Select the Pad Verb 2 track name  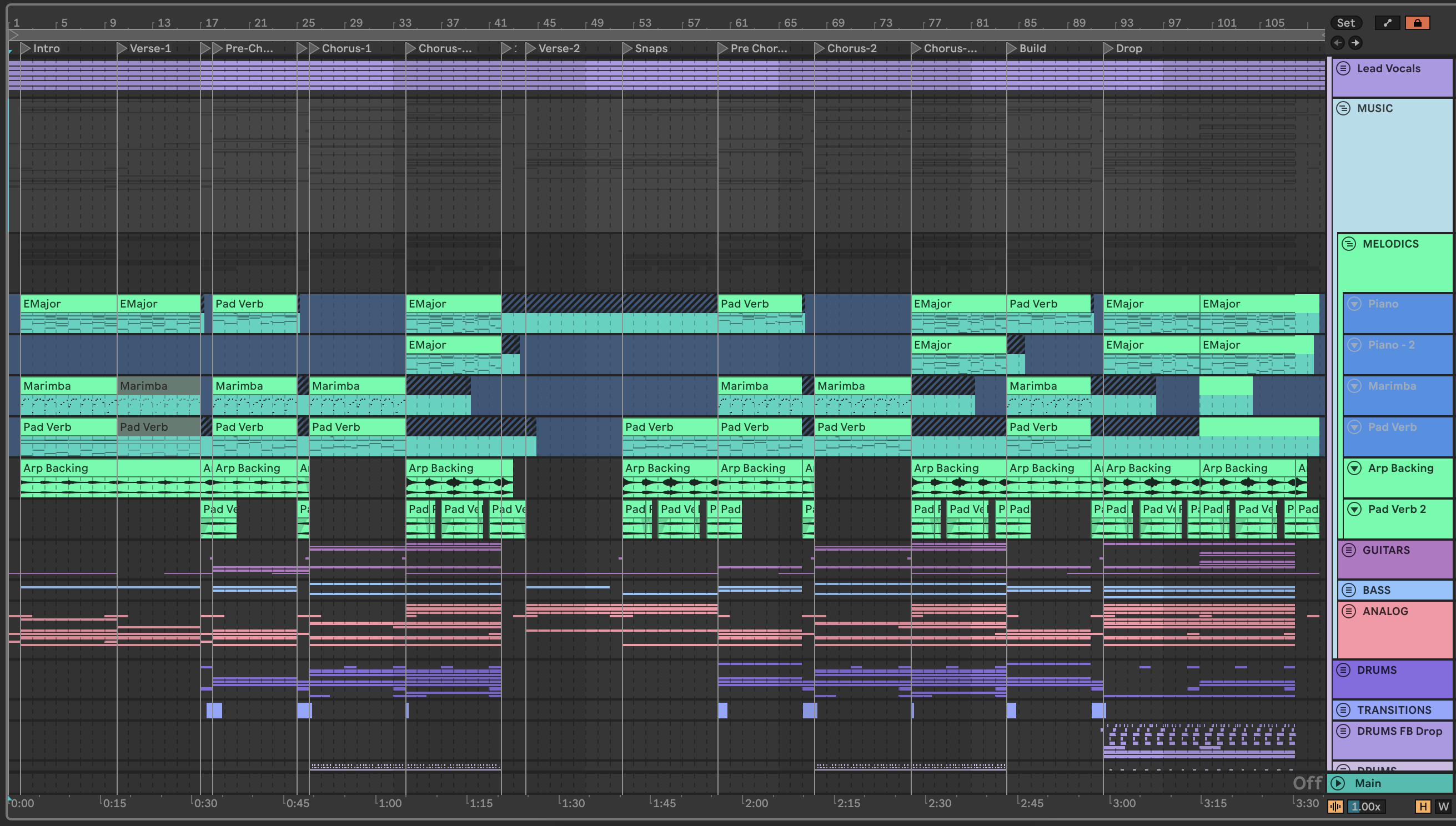1397,509
